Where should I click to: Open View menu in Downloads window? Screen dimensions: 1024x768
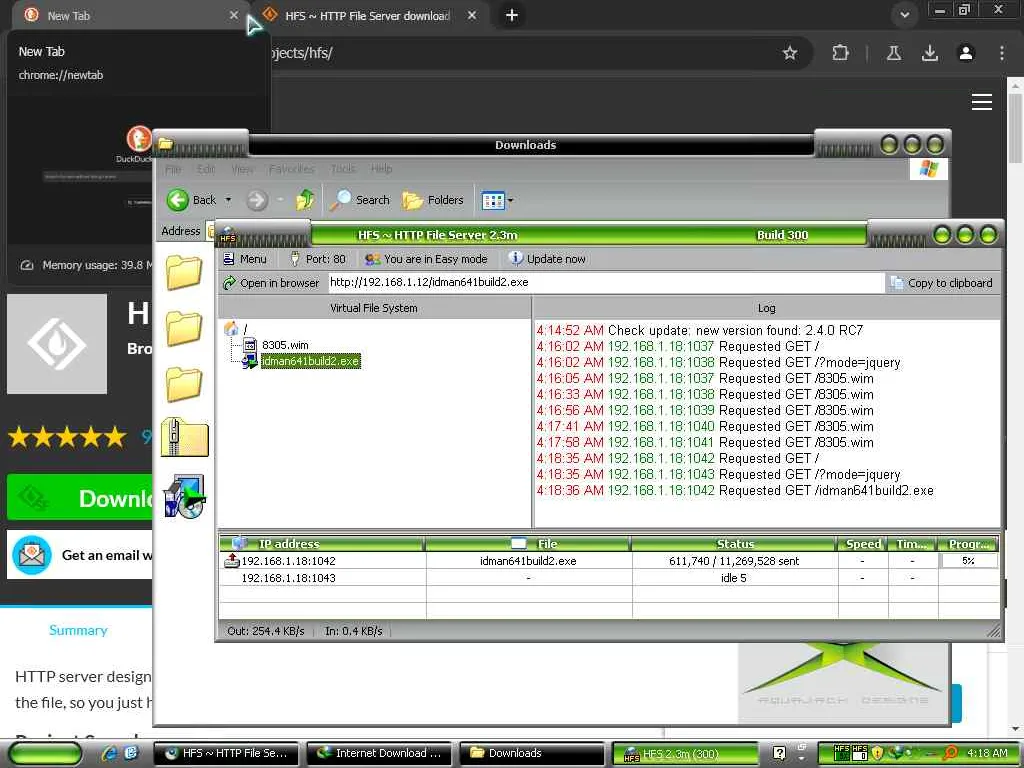242,169
